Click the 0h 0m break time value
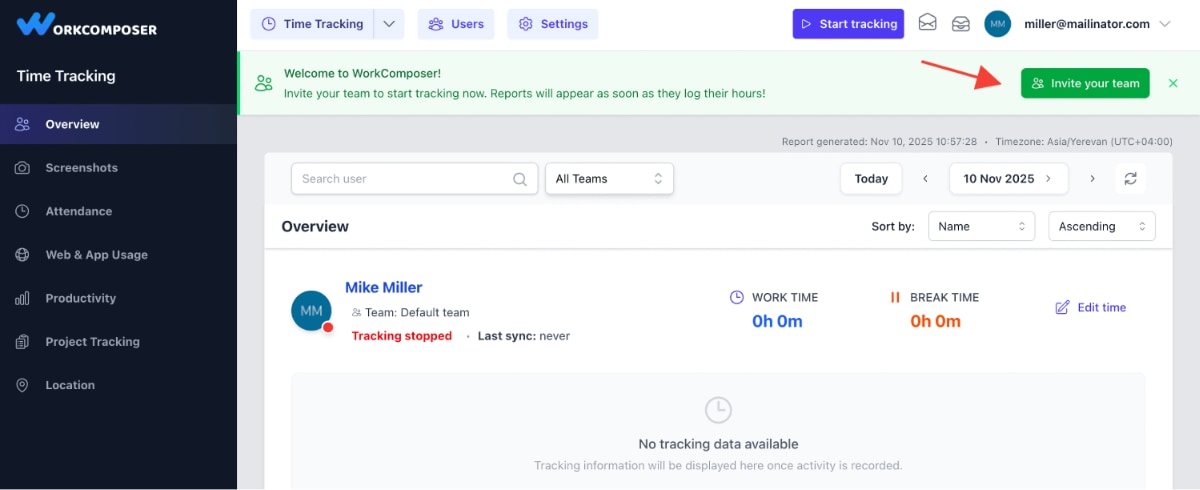1200x490 pixels. pyautogui.click(x=935, y=321)
